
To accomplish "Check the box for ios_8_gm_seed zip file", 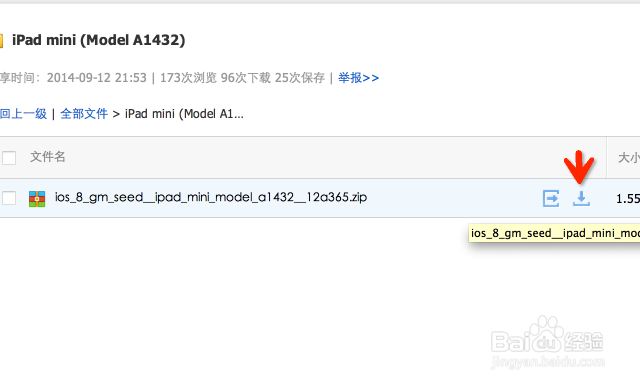I will tap(9, 198).
